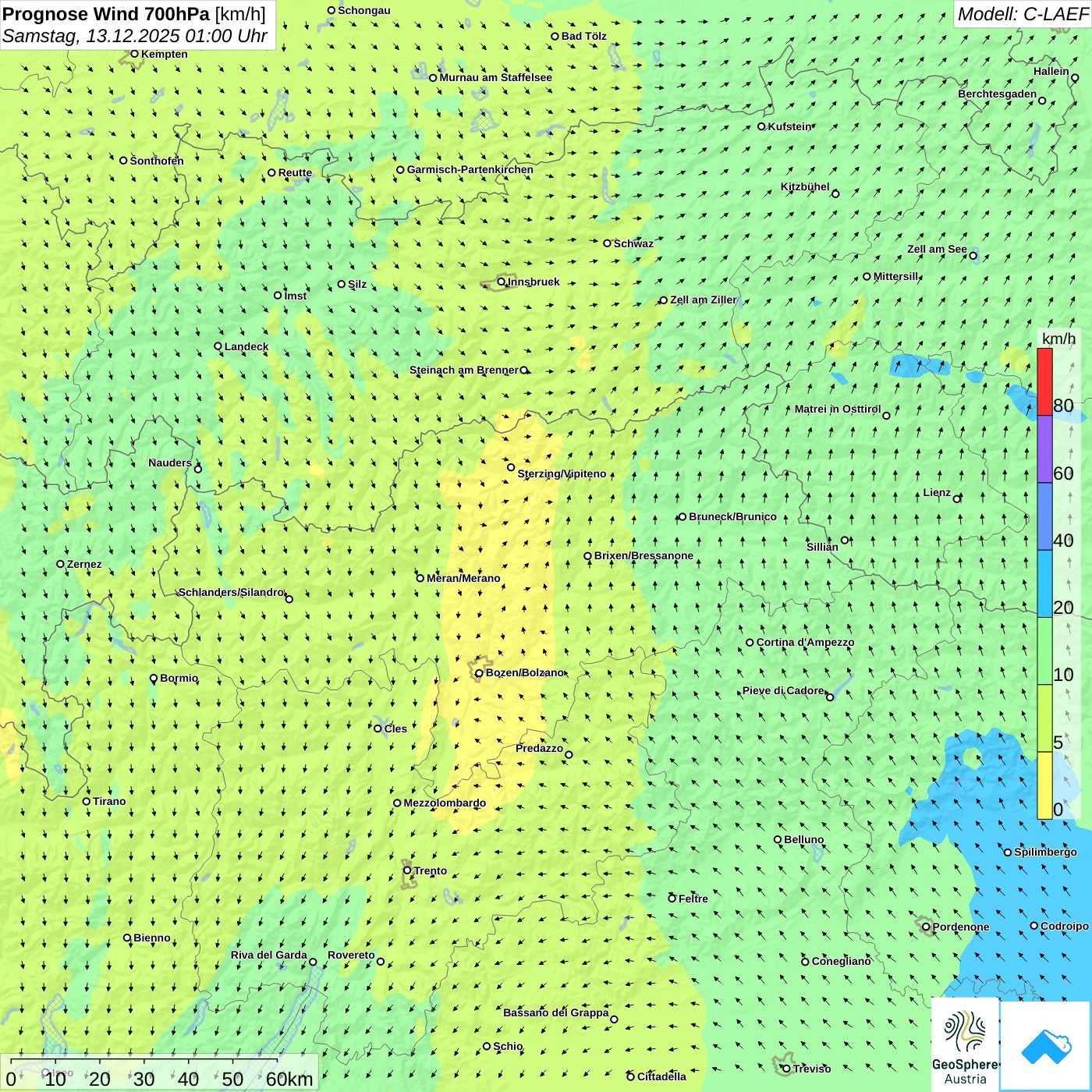The height and width of the screenshot is (1092, 1092).
Task: Click the Spilimbergo location marker
Action: pos(1008,853)
